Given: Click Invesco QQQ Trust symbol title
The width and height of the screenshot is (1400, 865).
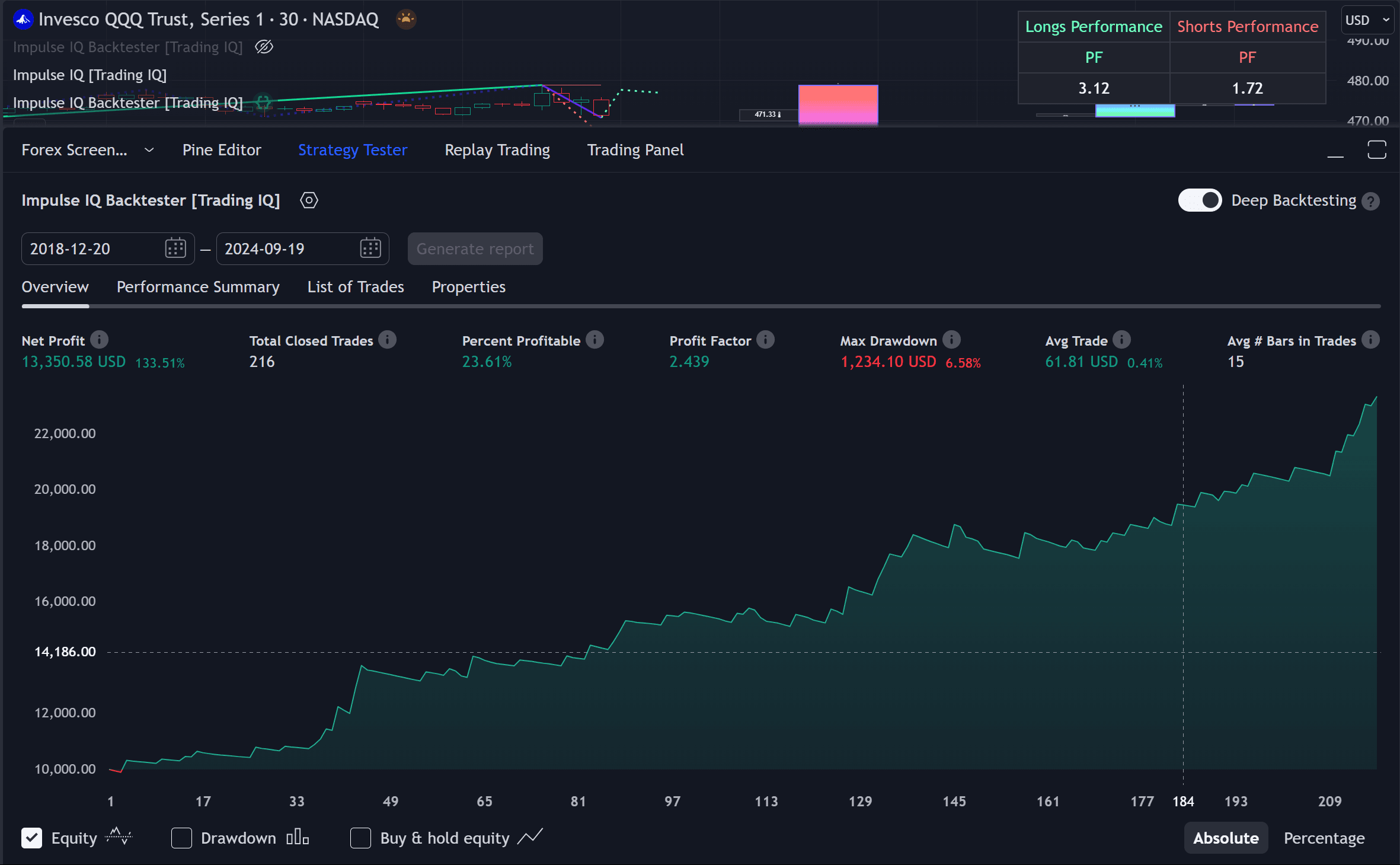Looking at the screenshot, I should [x=208, y=20].
